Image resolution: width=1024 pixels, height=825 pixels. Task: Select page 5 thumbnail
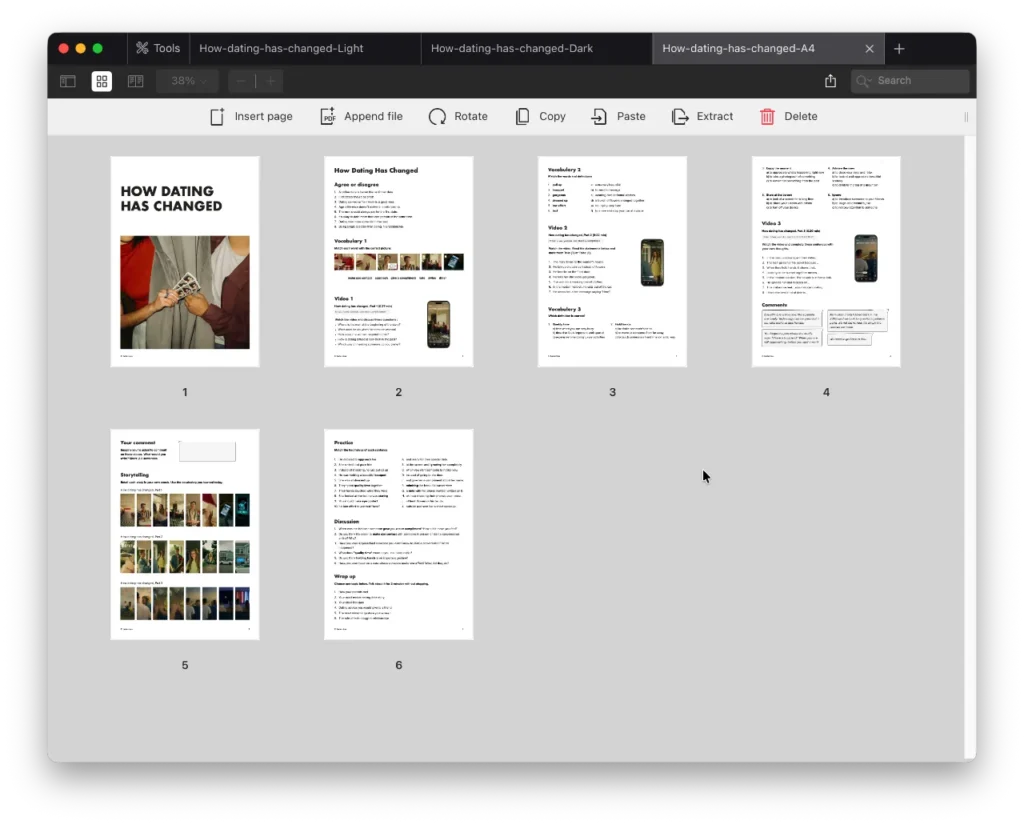click(x=185, y=534)
